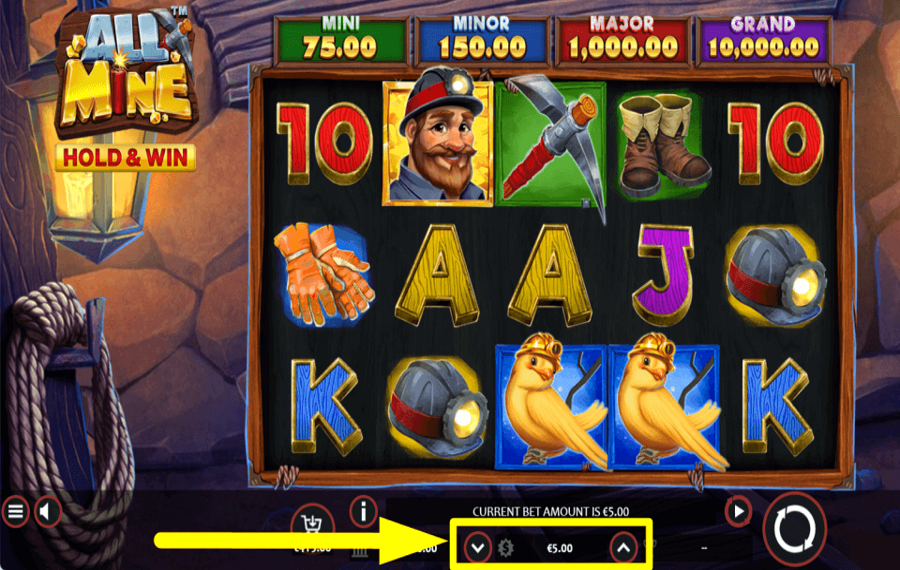Click the pickaxe symbol on reels

point(551,145)
